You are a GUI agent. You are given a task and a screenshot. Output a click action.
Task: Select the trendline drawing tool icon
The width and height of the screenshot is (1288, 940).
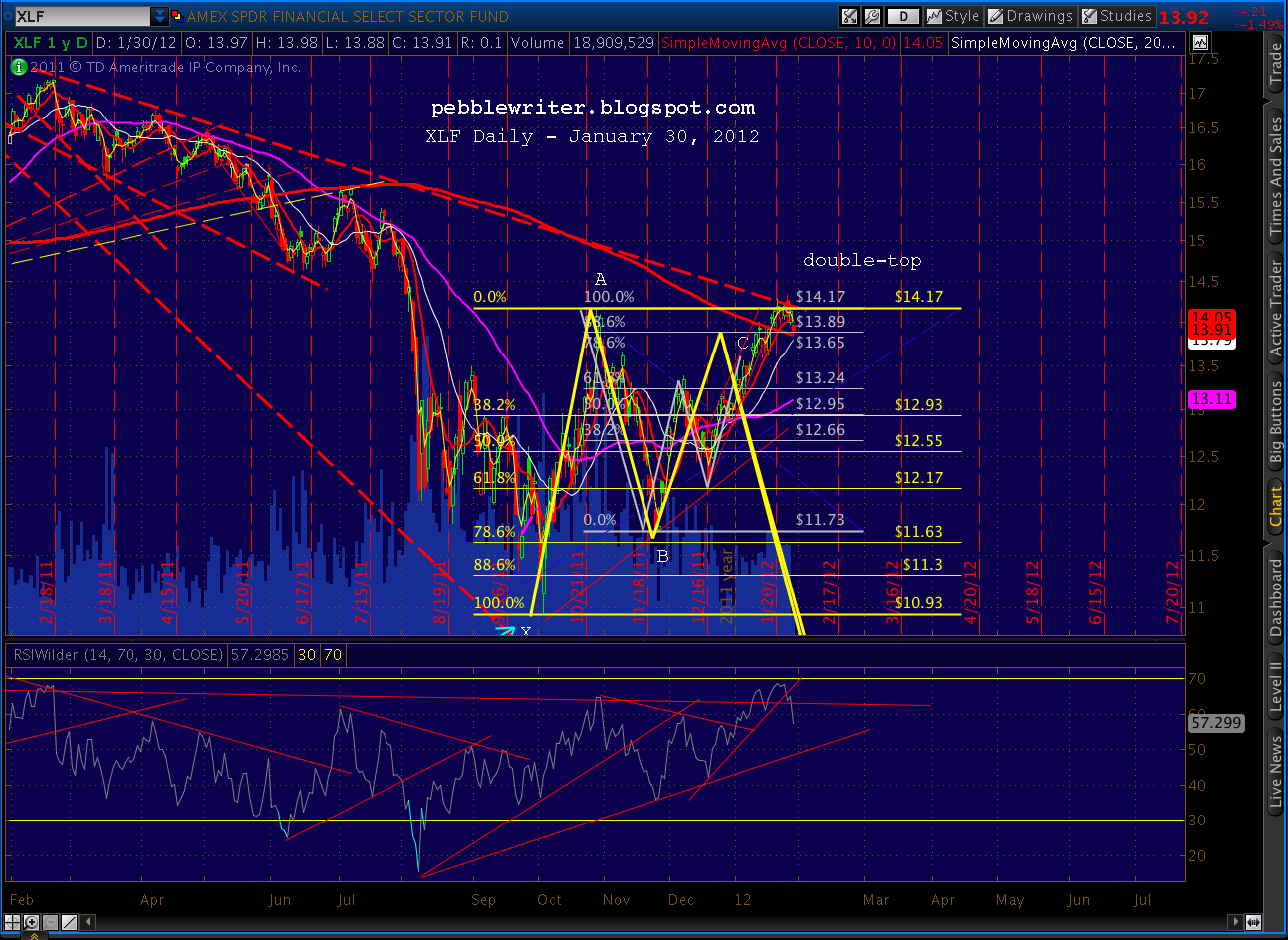72,922
